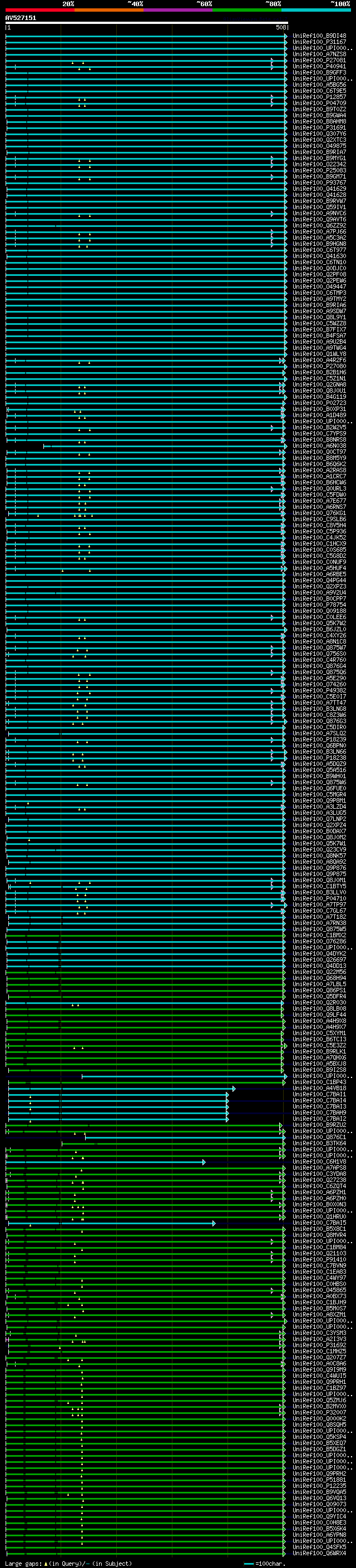Select hit label UniRef100_Q41629
356x1568 pixels.
tap(319, 189)
